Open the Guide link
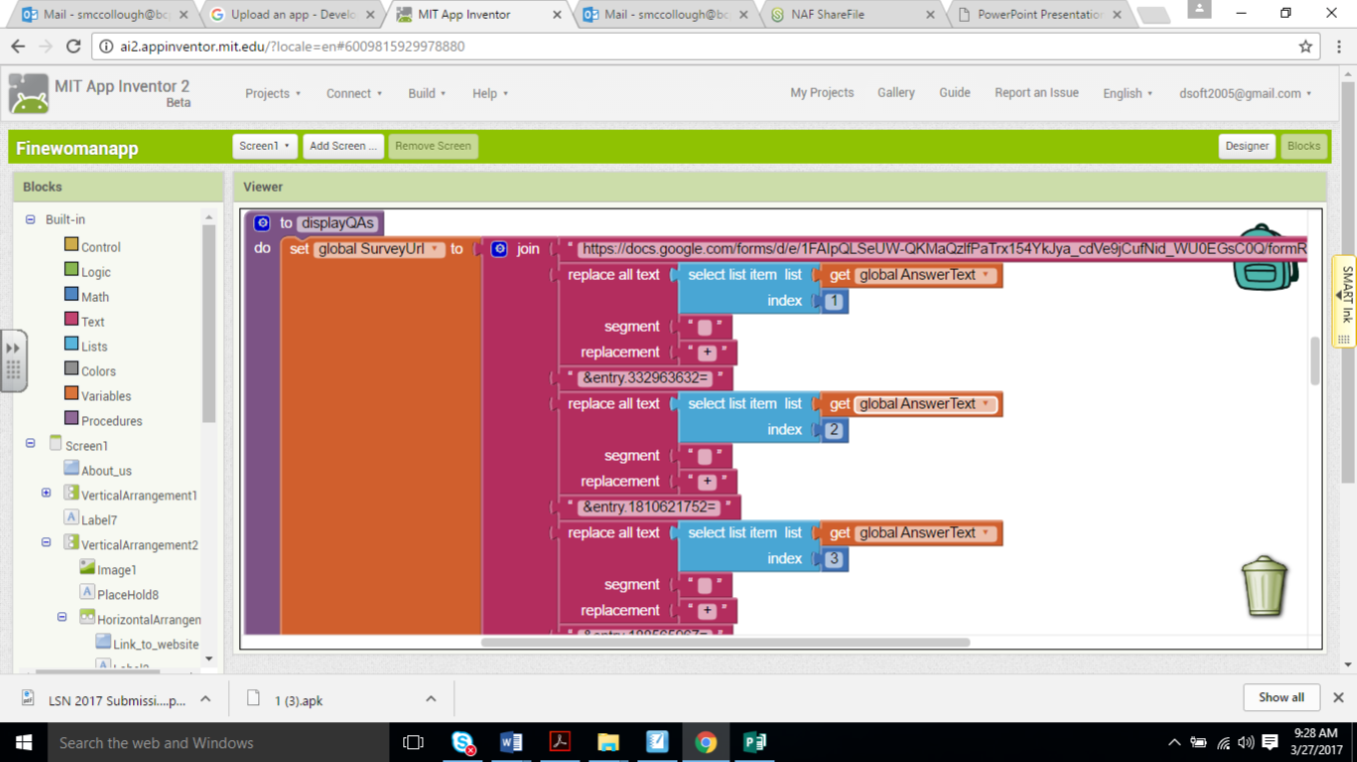This screenshot has width=1357, height=762. pos(954,92)
